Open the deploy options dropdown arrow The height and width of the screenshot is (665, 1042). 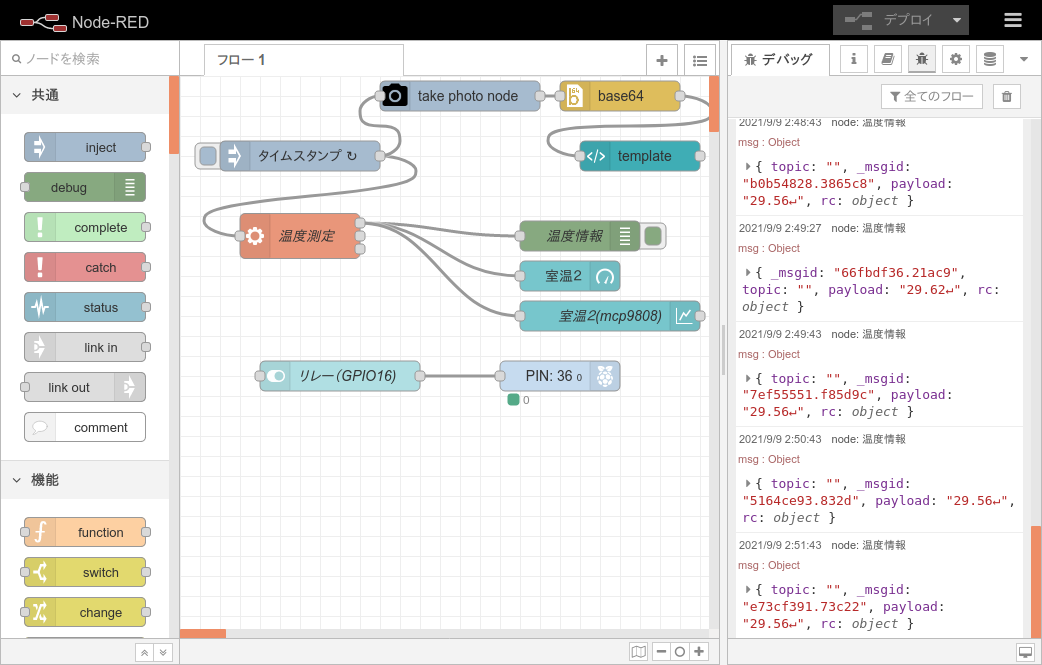[x=957, y=20]
